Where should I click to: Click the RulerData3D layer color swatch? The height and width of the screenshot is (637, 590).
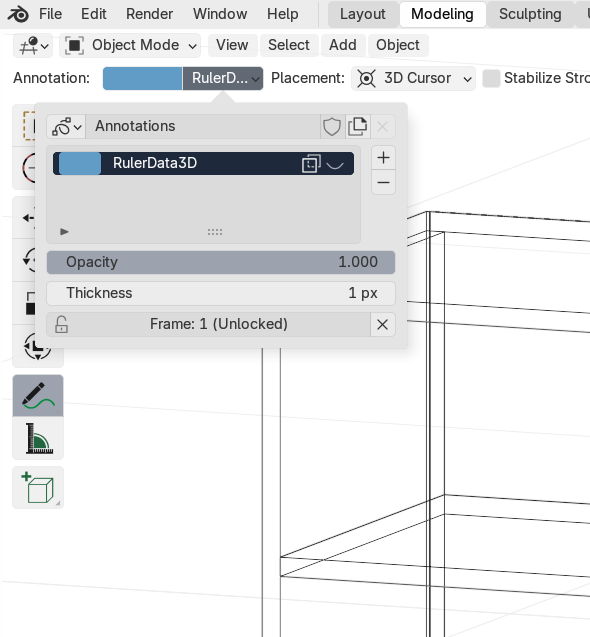pos(80,163)
